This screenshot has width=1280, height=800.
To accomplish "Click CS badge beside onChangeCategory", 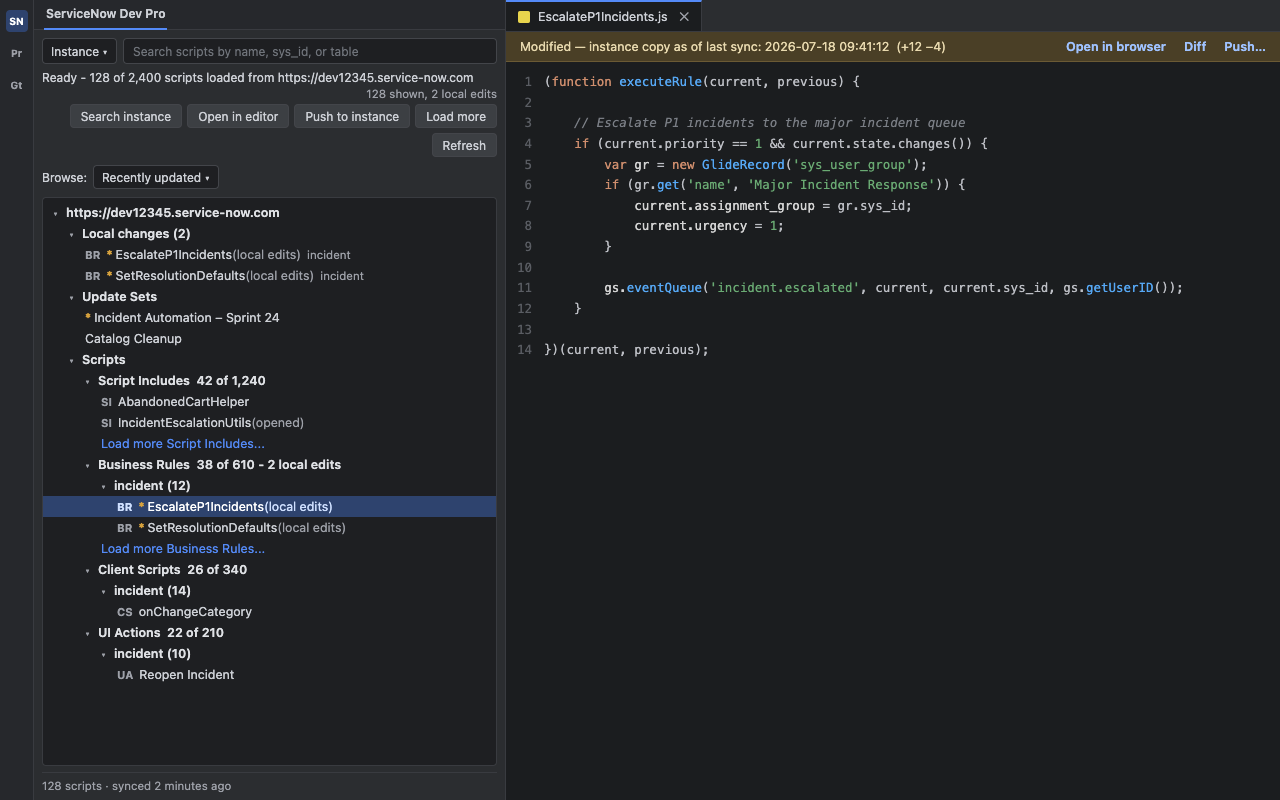I will pos(125,612).
